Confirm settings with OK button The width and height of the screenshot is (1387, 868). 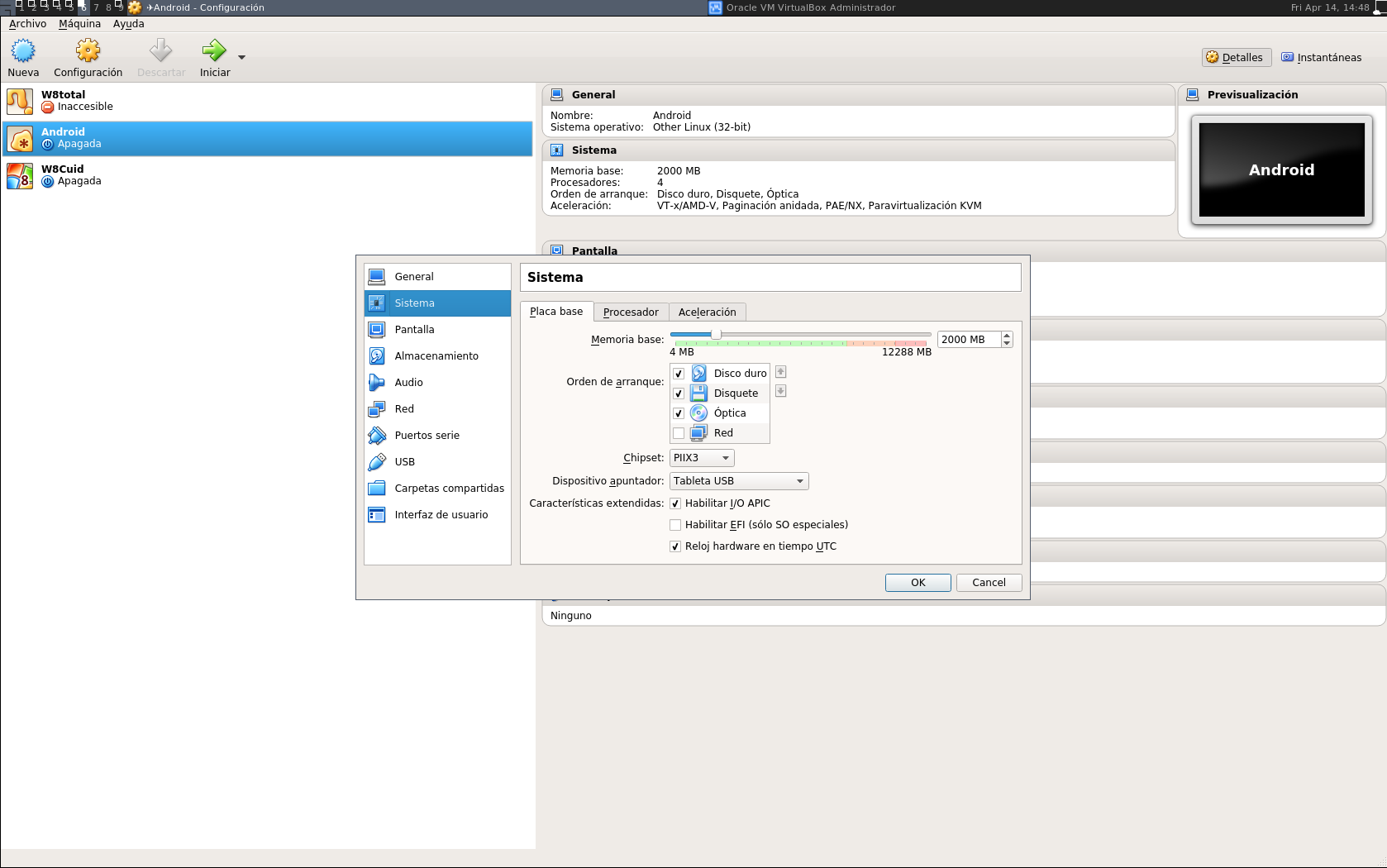pos(918,583)
